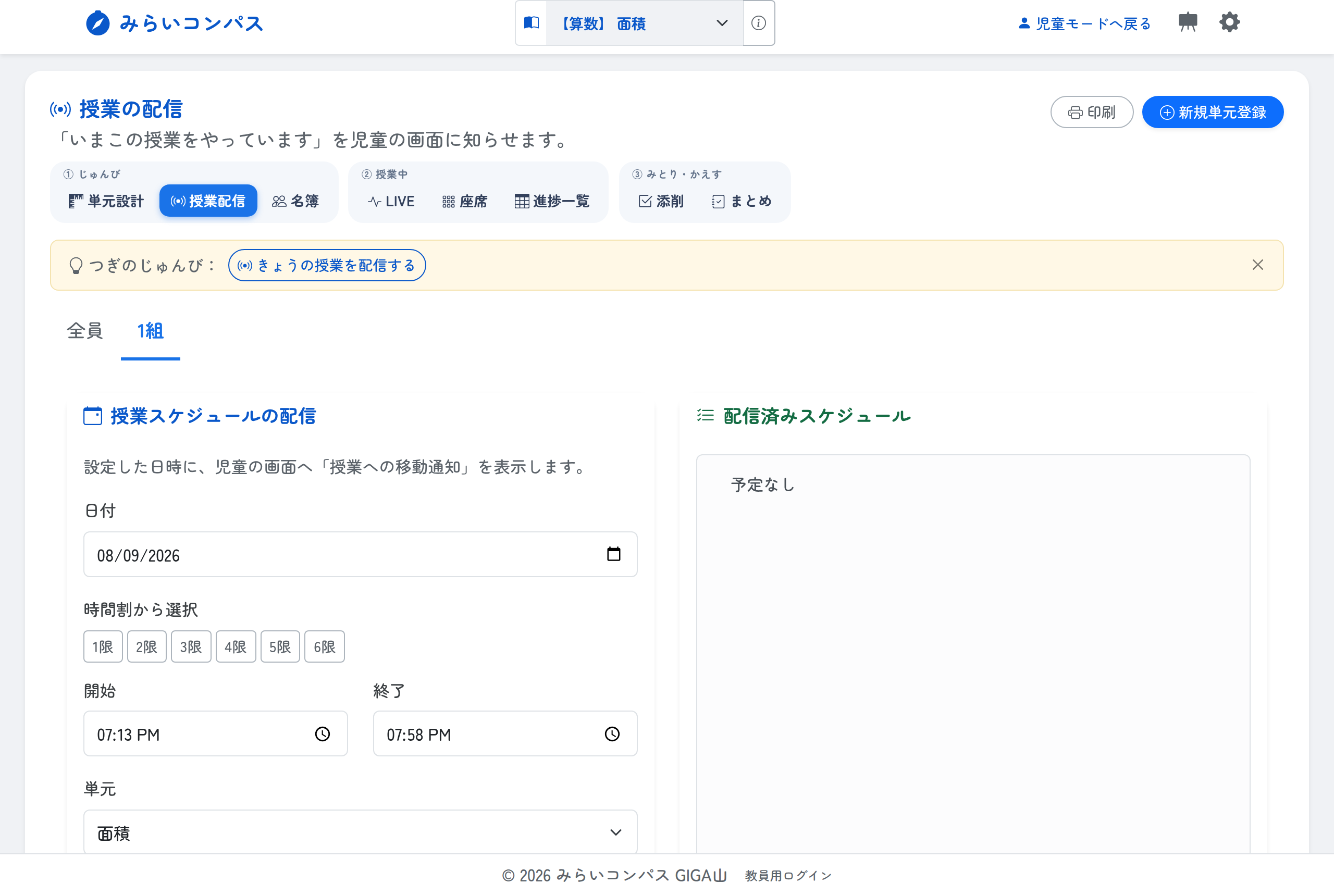This screenshot has height=896, width=1334.
Task: Open the 単元 面積 select box
Action: [x=360, y=832]
